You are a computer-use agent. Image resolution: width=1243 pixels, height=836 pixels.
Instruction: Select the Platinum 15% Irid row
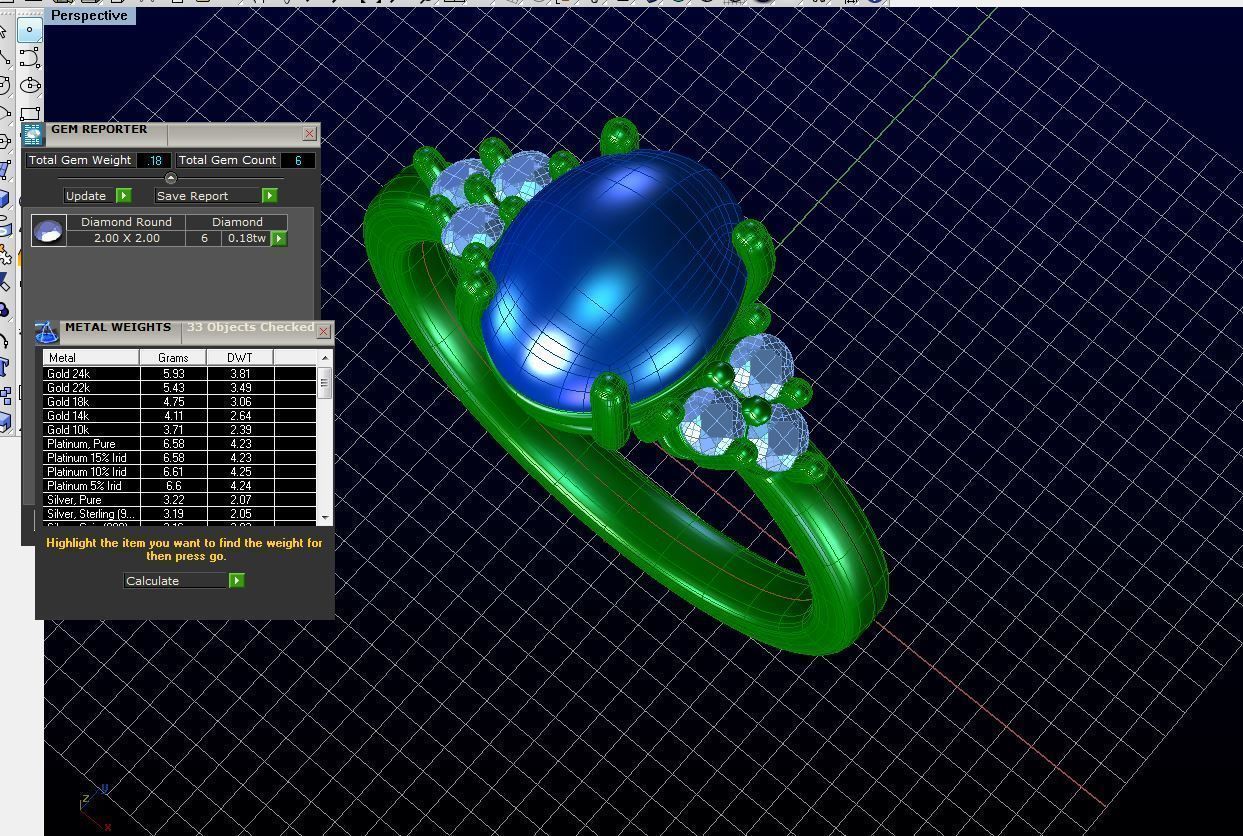pyautogui.click(x=180, y=458)
